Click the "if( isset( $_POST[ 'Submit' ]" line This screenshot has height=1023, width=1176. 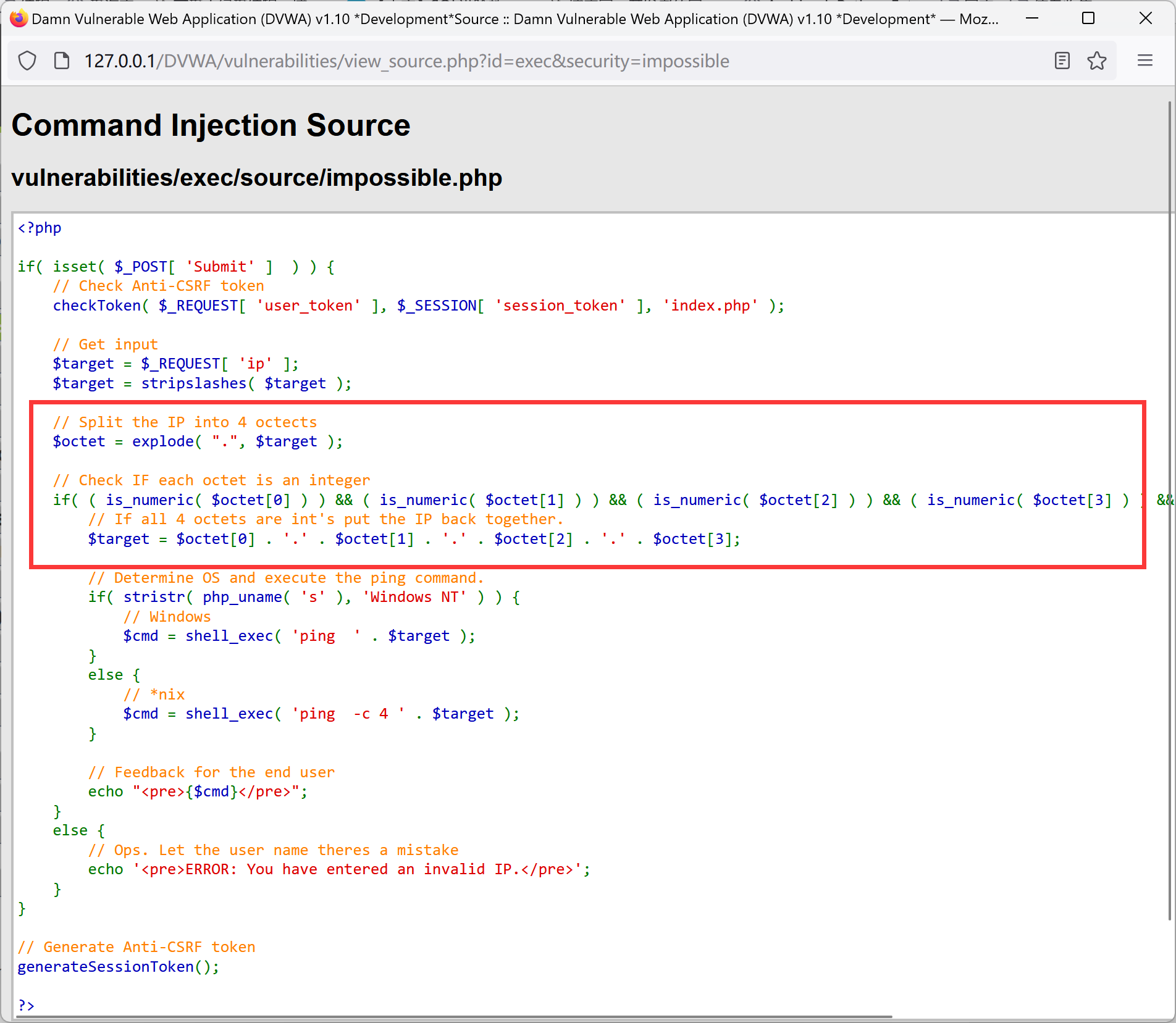click(x=176, y=267)
